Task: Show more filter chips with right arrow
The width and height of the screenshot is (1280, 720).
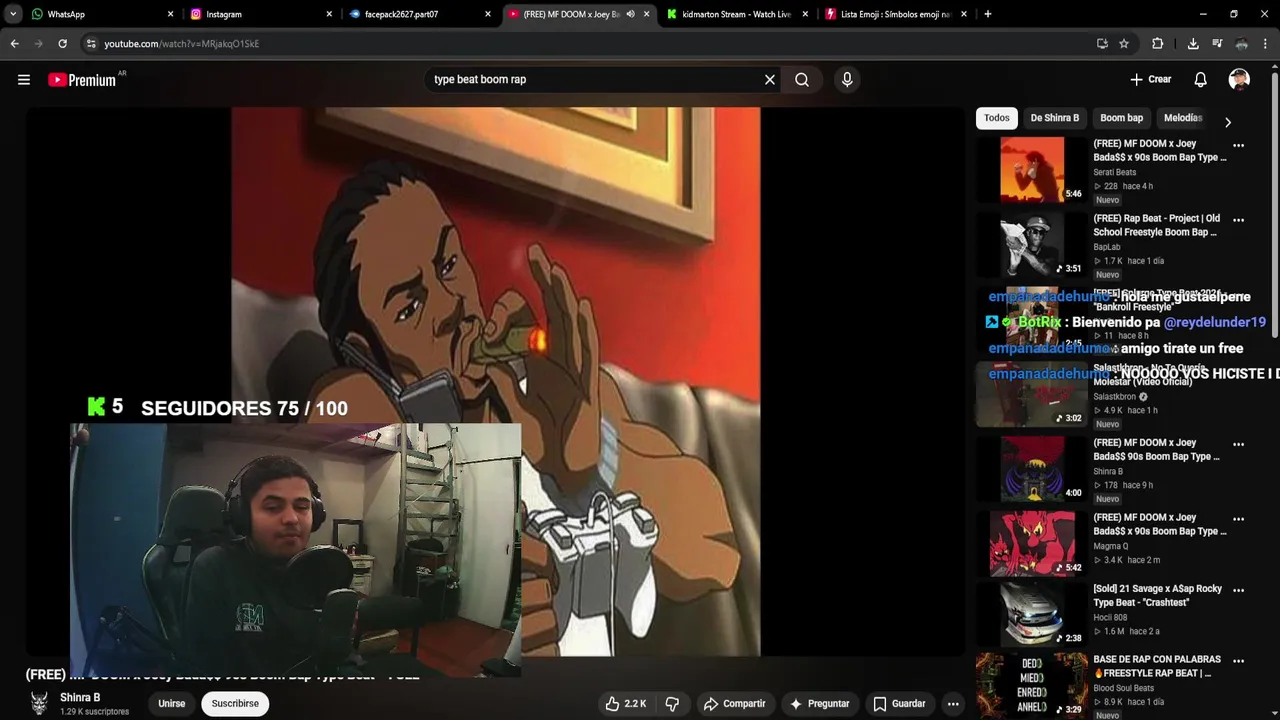Action: (1228, 122)
